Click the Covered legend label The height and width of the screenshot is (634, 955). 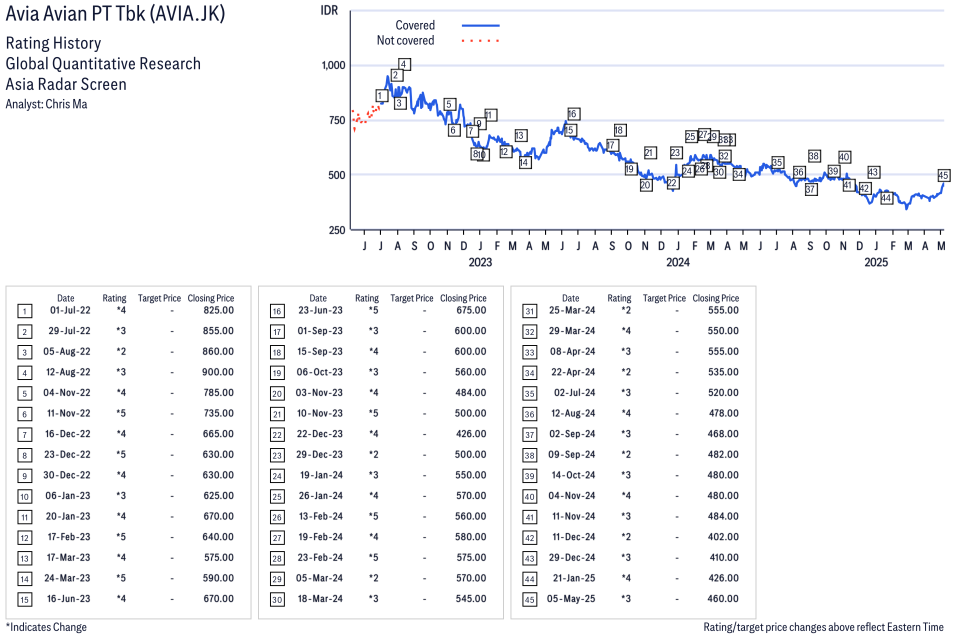(x=415, y=26)
